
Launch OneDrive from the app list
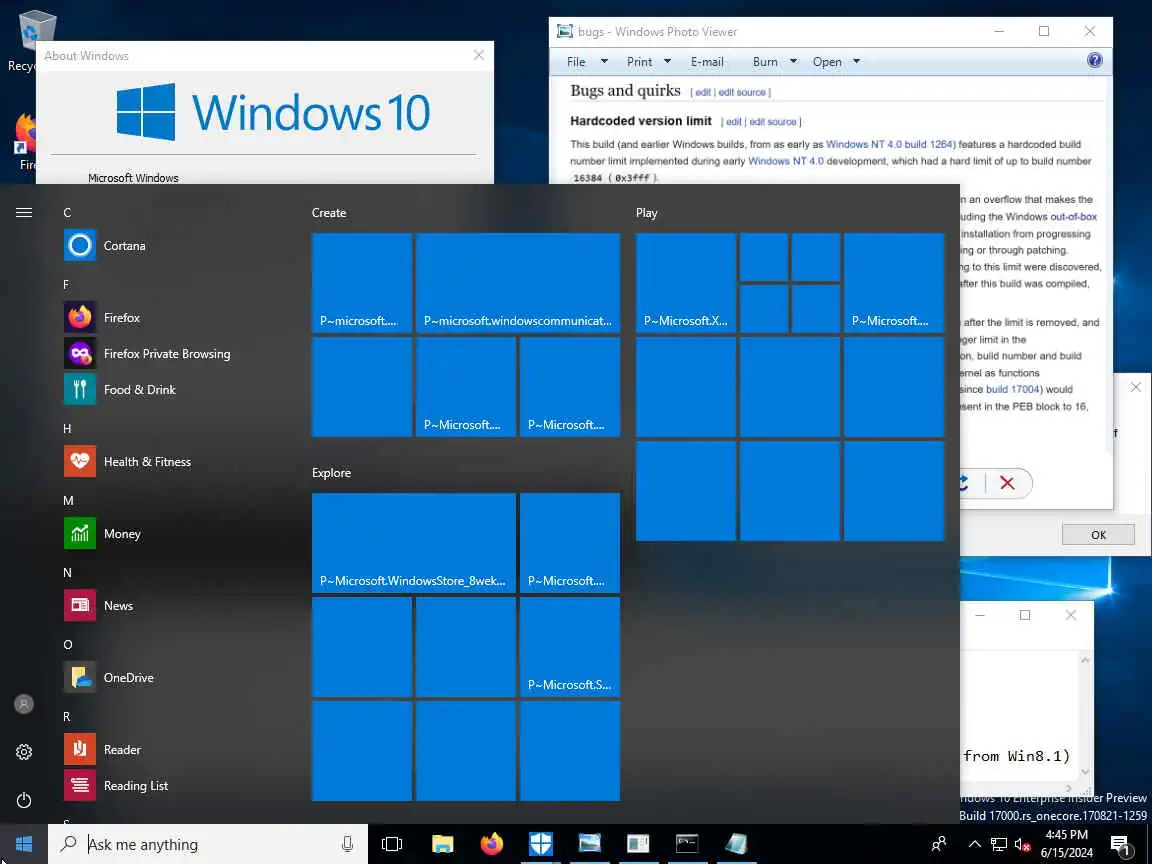(x=172, y=677)
